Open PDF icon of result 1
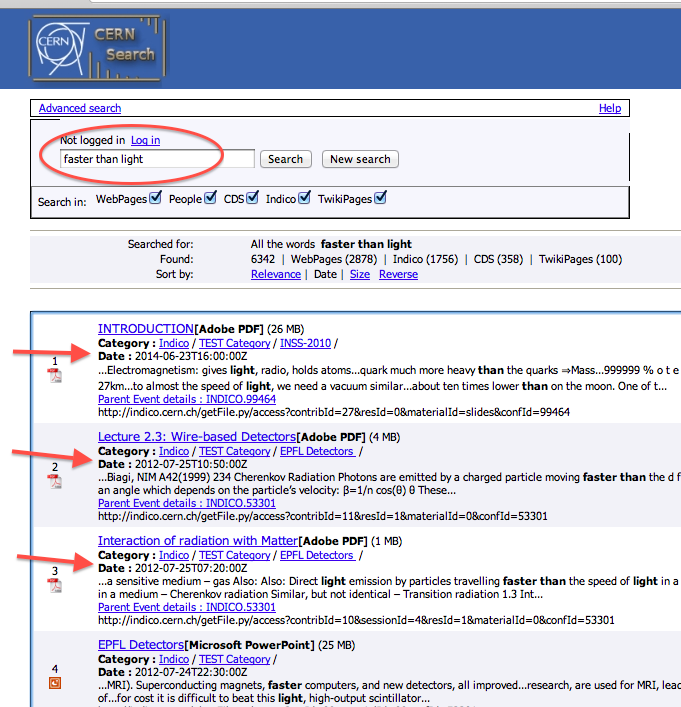The image size is (681, 707). pyautogui.click(x=55, y=376)
